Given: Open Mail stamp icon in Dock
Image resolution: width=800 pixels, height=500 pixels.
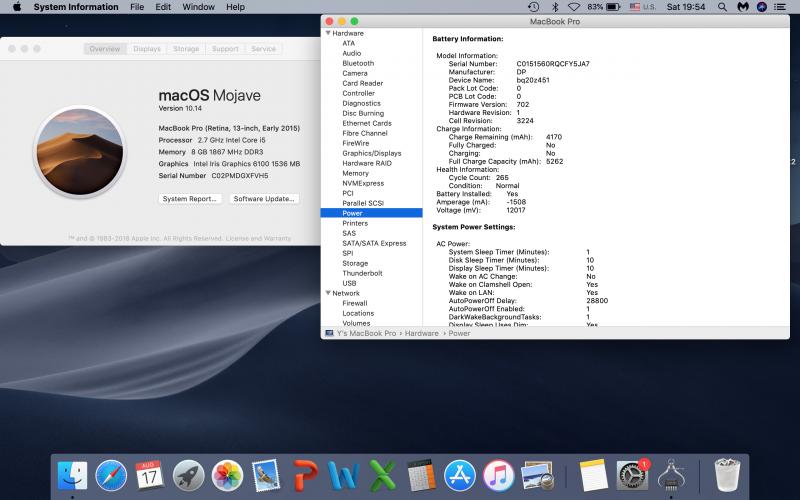Looking at the screenshot, I should click(266, 476).
